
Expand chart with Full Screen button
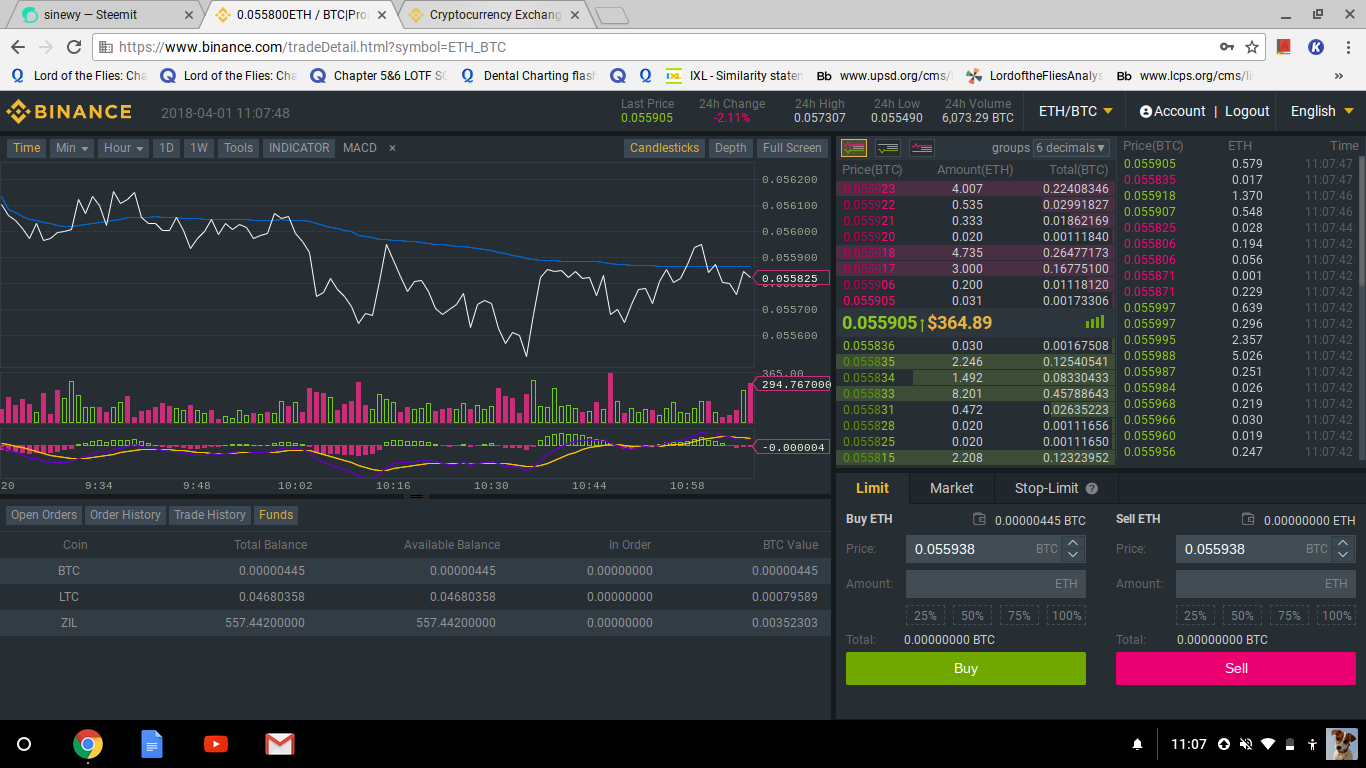pos(792,148)
